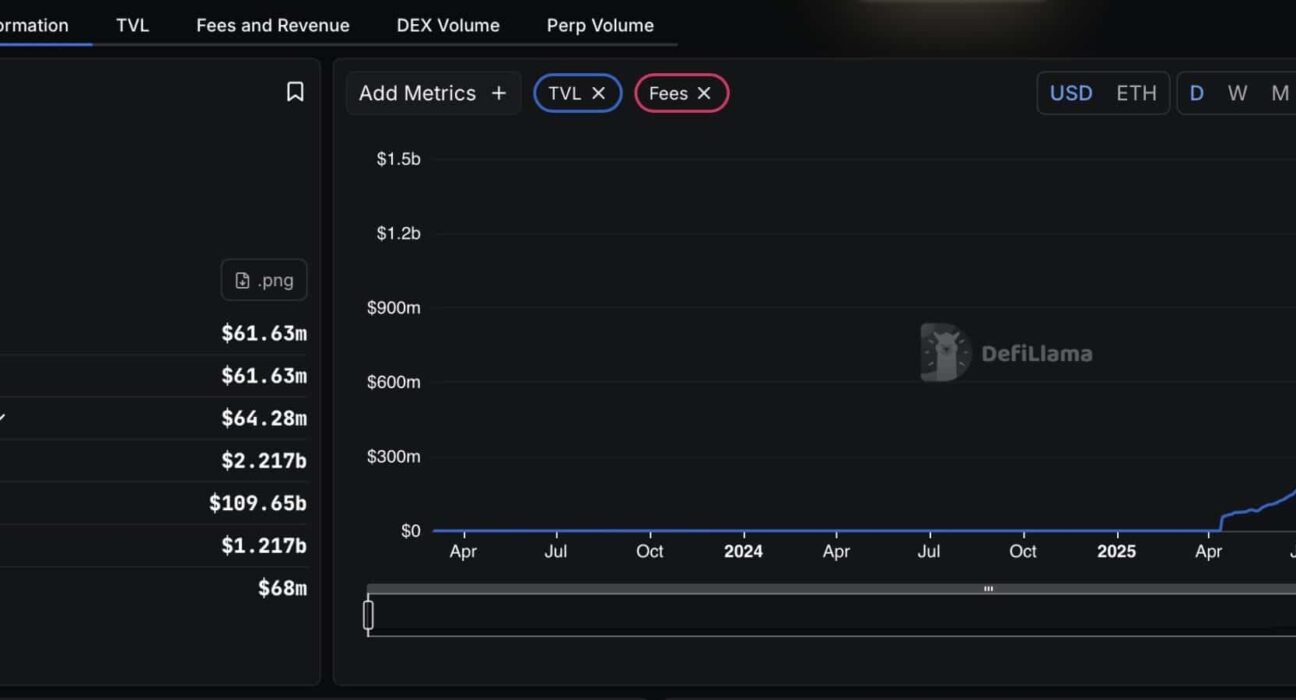The image size is (1296, 700).
Task: Switch chart denomination to ETH
Action: [1136, 93]
